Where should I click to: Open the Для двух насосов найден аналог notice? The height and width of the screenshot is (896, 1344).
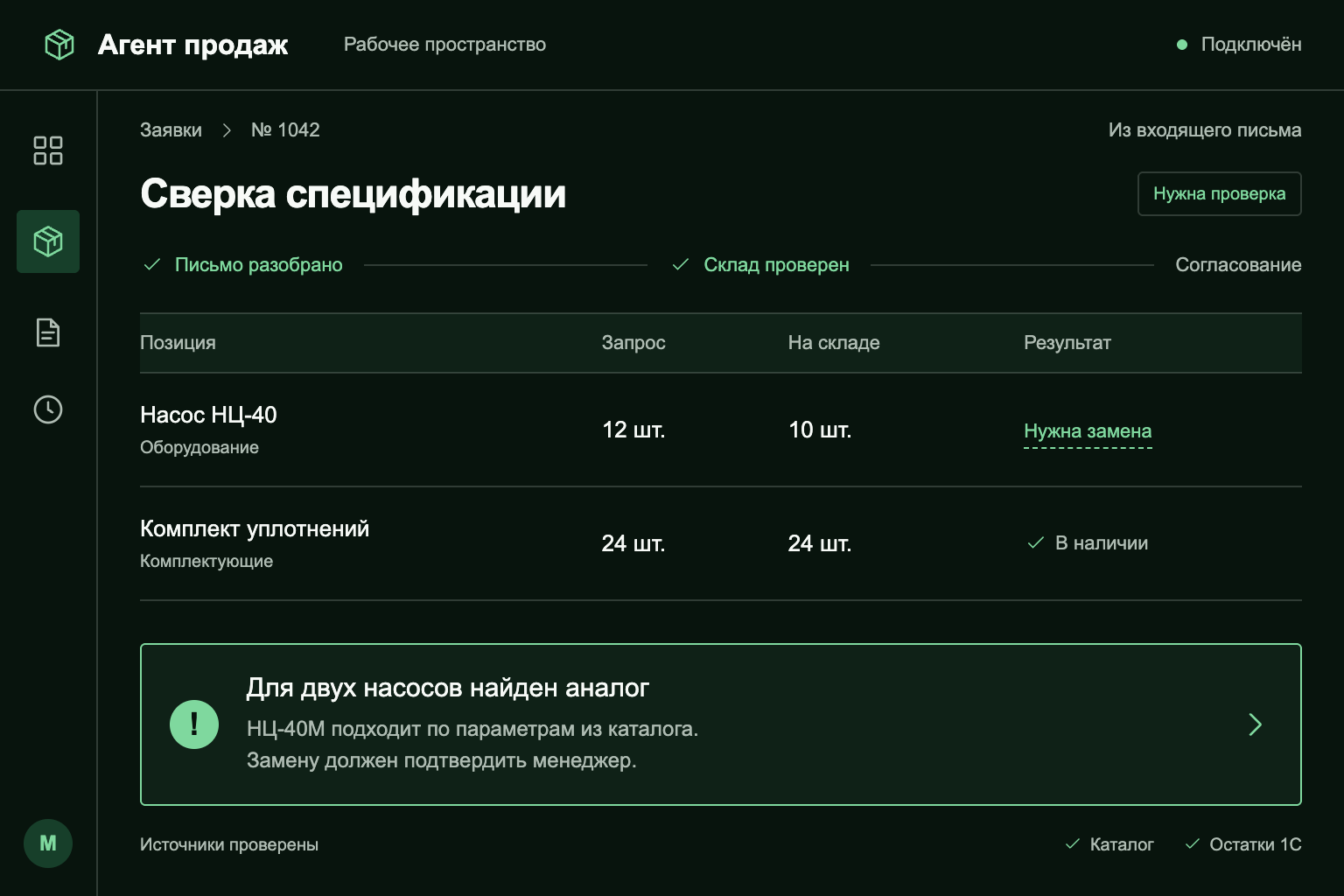coord(721,724)
